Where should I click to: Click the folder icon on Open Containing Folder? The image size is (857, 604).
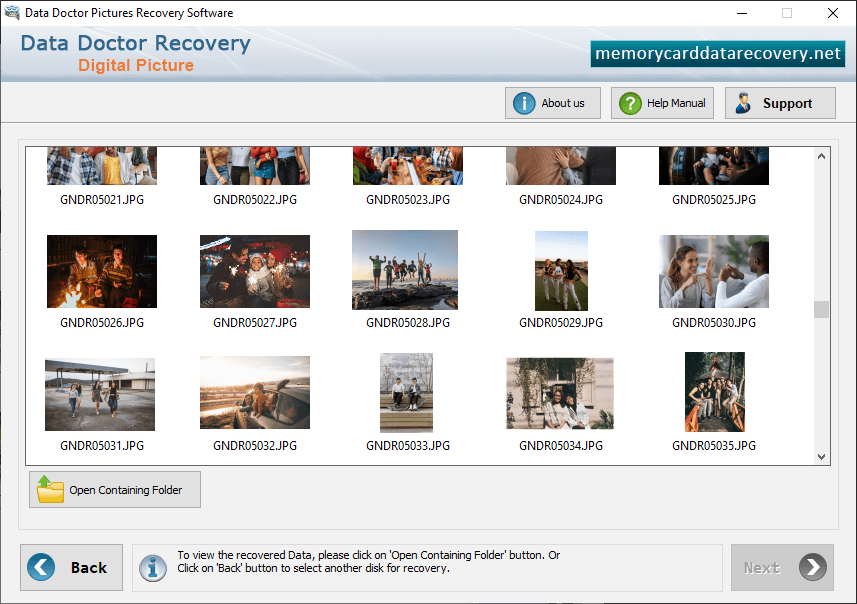(50, 489)
